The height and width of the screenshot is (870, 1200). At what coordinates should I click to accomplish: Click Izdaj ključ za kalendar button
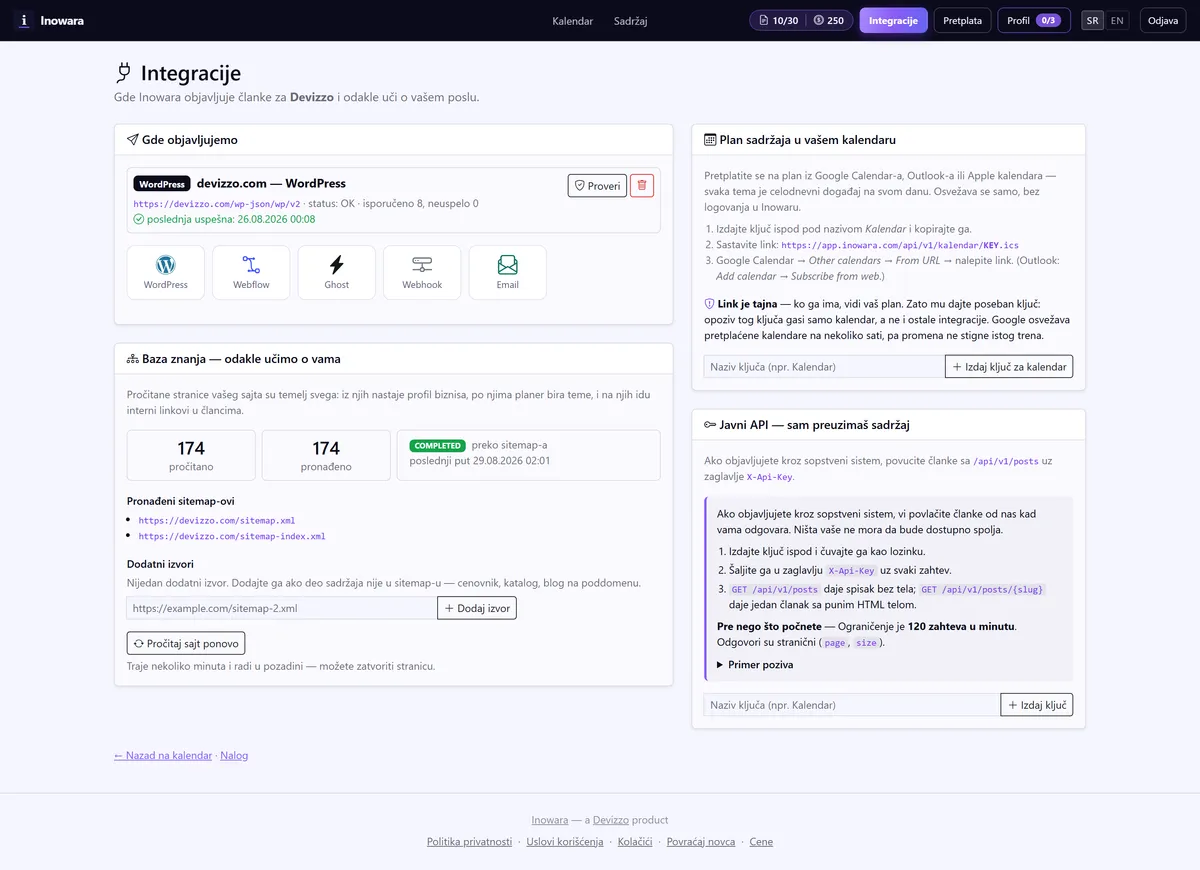pos(1009,367)
